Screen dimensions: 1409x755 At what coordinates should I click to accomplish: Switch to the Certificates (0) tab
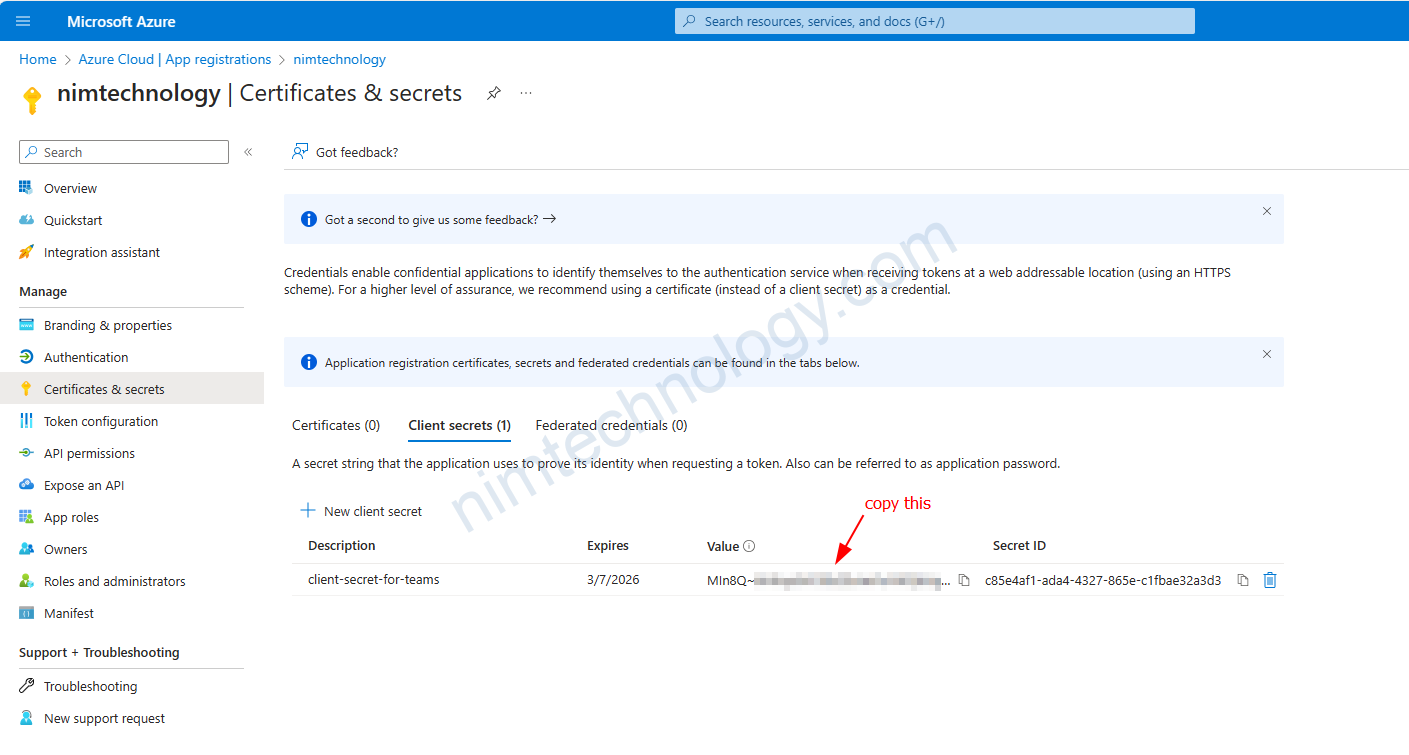[x=336, y=425]
